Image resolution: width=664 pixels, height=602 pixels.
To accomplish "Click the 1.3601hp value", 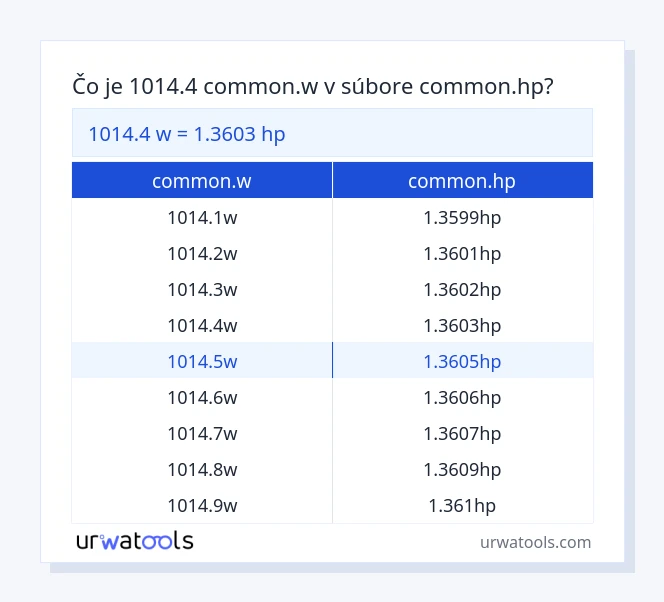I will (x=462, y=253).
